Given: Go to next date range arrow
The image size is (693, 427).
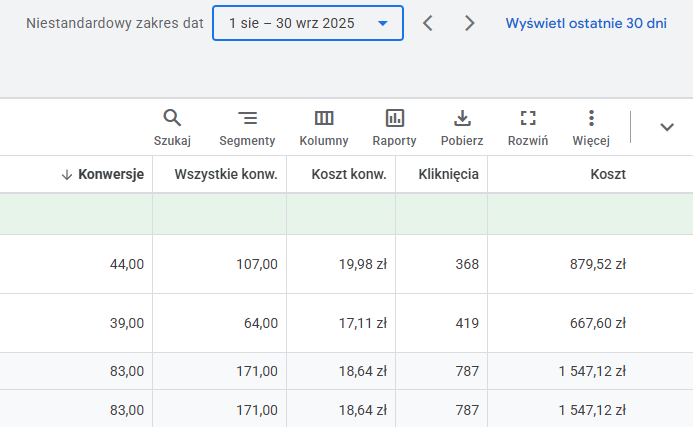Looking at the screenshot, I should pos(470,23).
